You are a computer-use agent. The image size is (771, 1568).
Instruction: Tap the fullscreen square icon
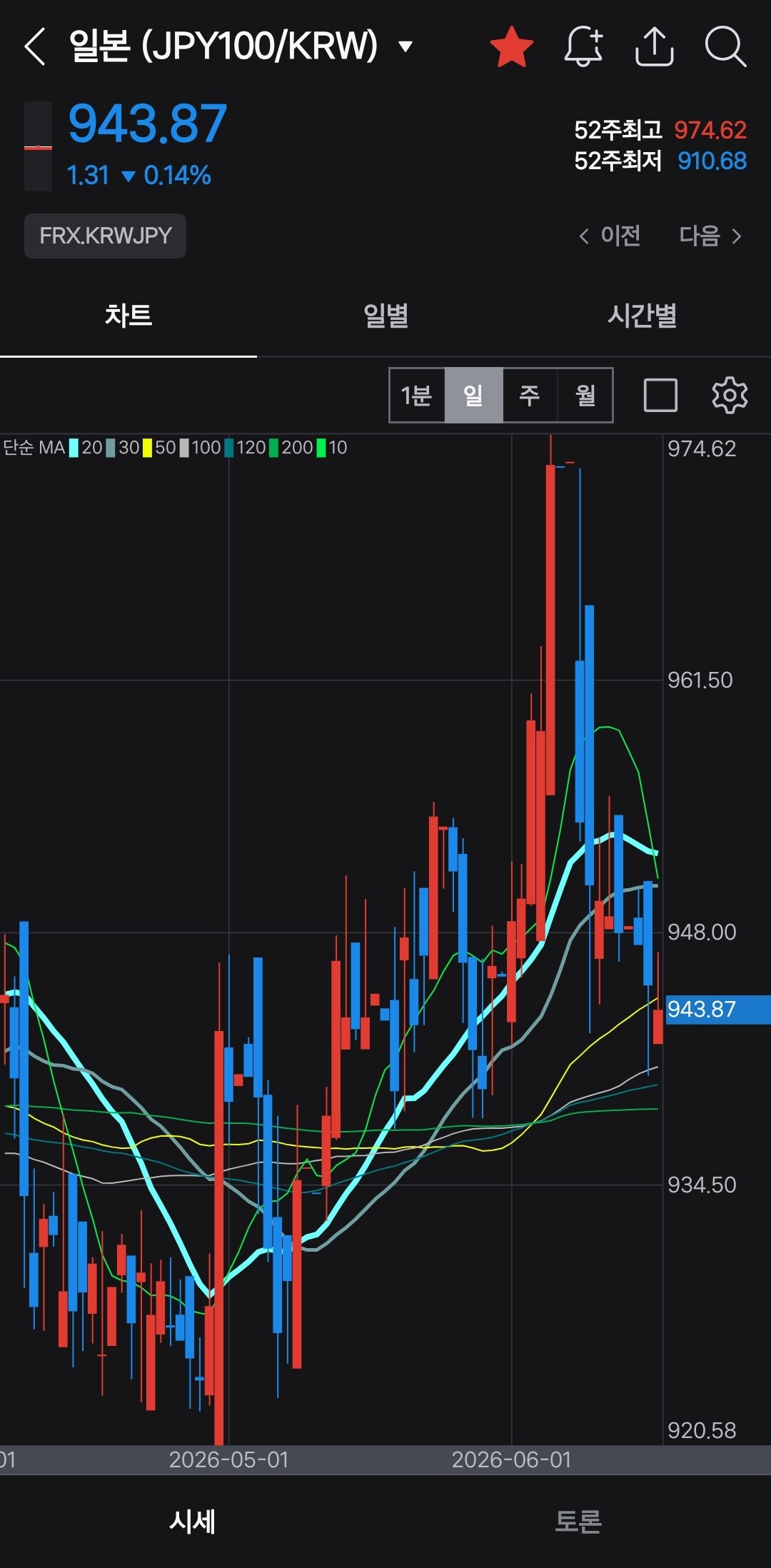click(x=660, y=395)
